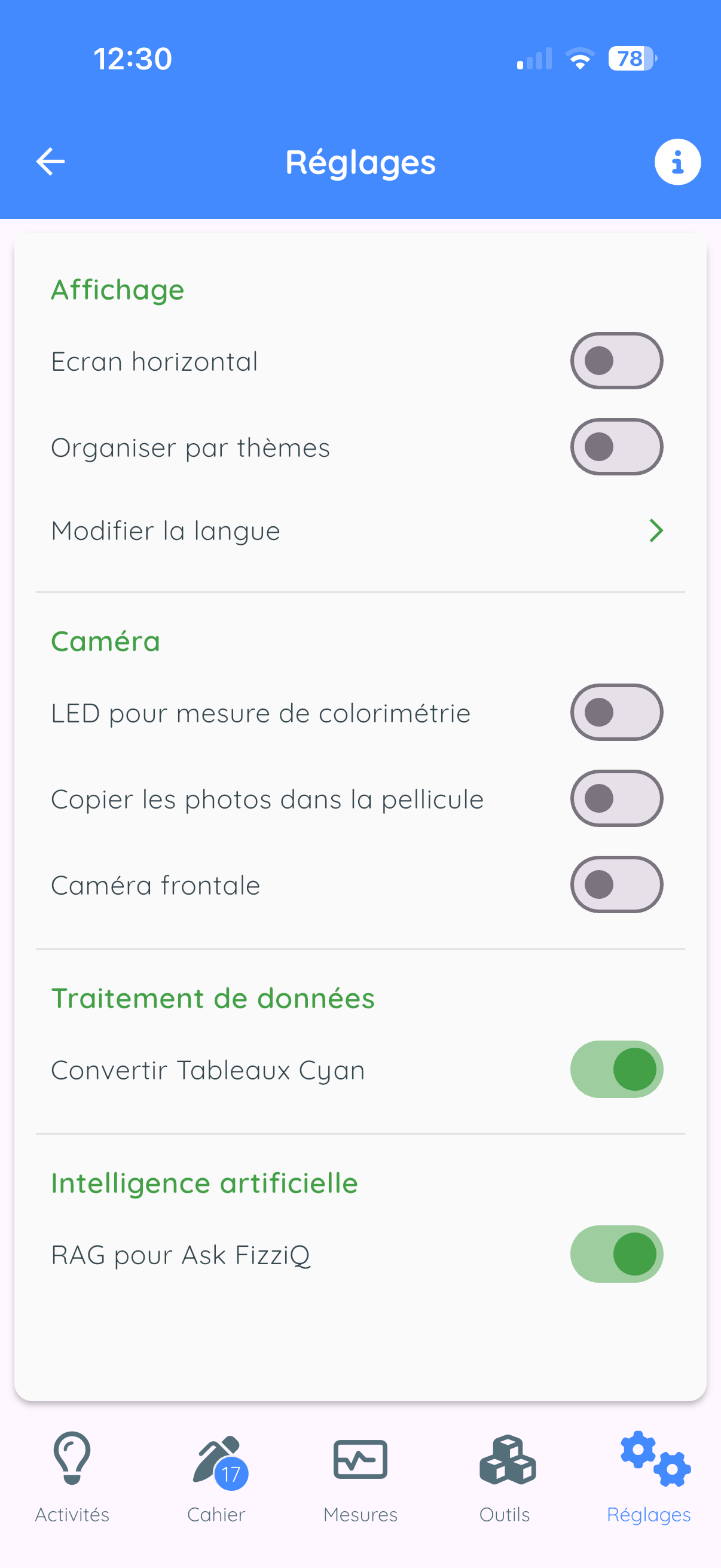Enable the Caméra frontale switch
This screenshot has height=1568, width=721.
616,884
